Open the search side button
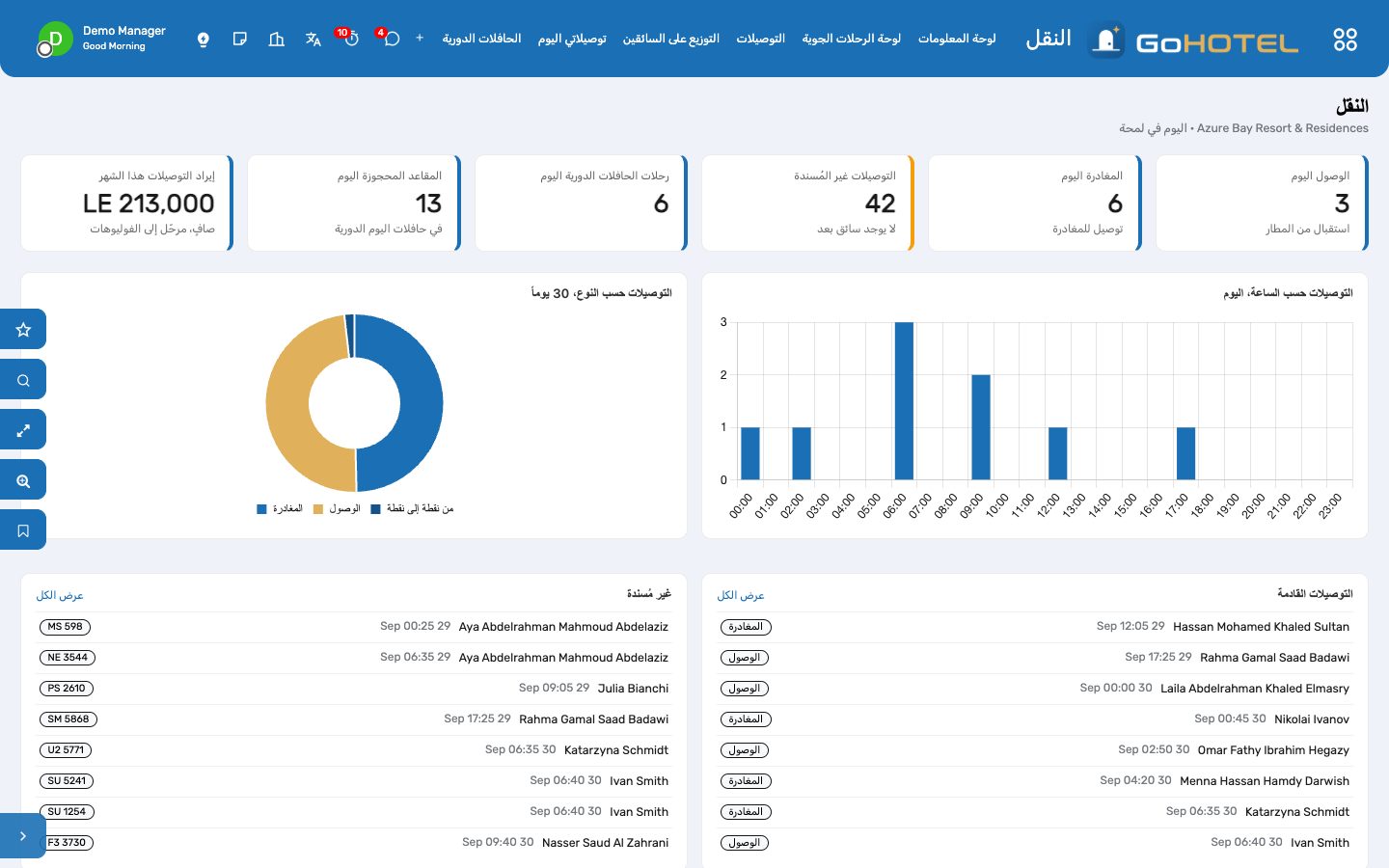 tap(23, 380)
